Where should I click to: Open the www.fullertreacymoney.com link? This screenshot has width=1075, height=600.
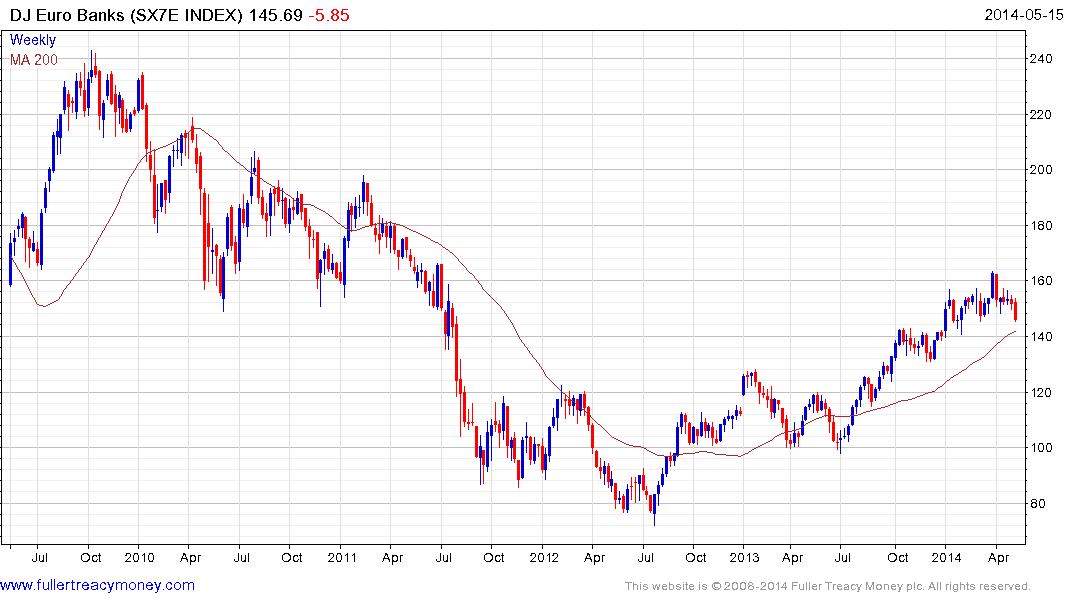coord(97,585)
